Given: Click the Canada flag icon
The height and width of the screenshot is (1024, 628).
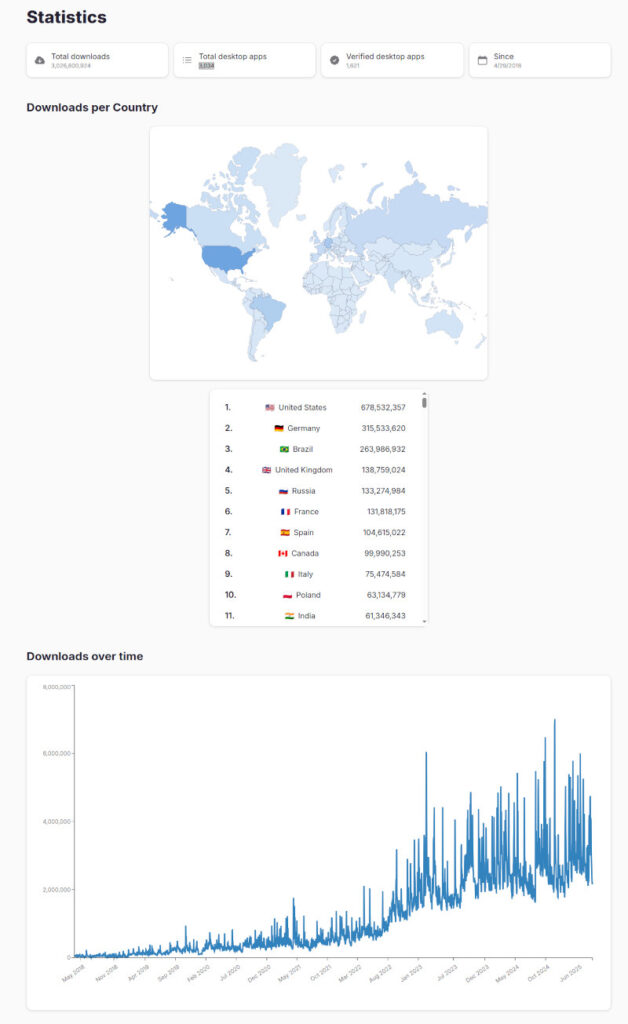Looking at the screenshot, I should pyautogui.click(x=283, y=553).
